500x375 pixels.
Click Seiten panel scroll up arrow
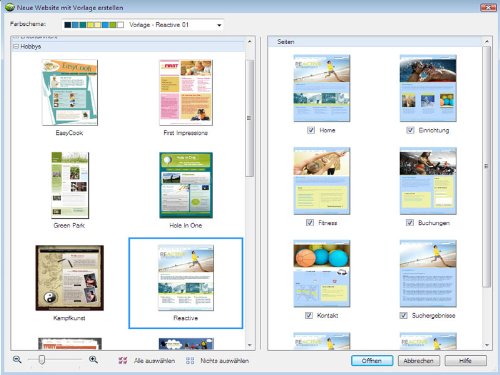[487, 42]
